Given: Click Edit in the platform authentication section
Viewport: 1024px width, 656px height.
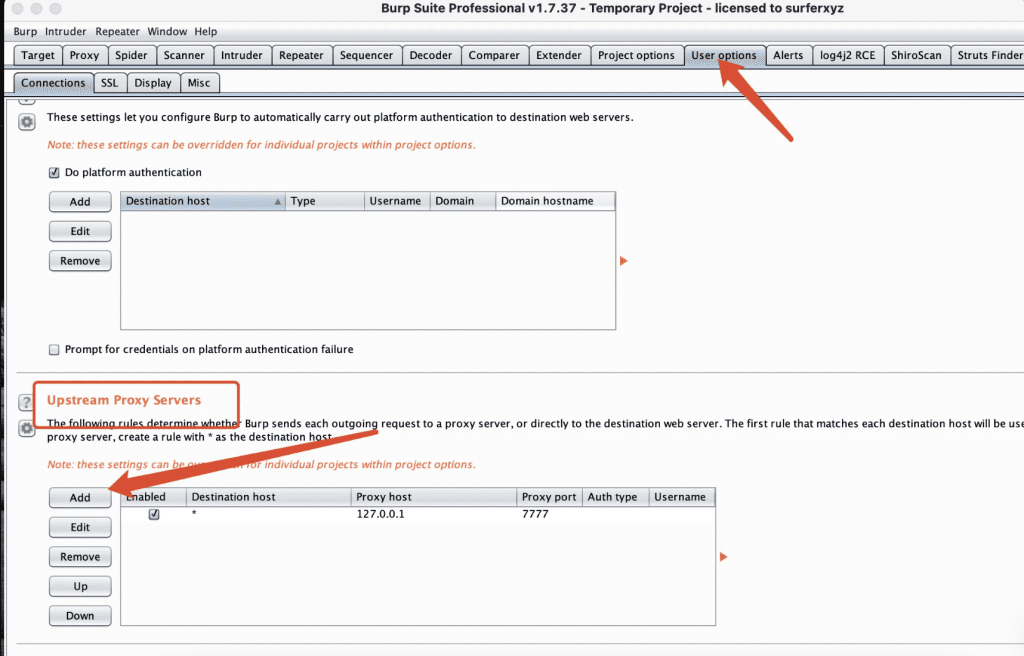Looking at the screenshot, I should click(80, 231).
